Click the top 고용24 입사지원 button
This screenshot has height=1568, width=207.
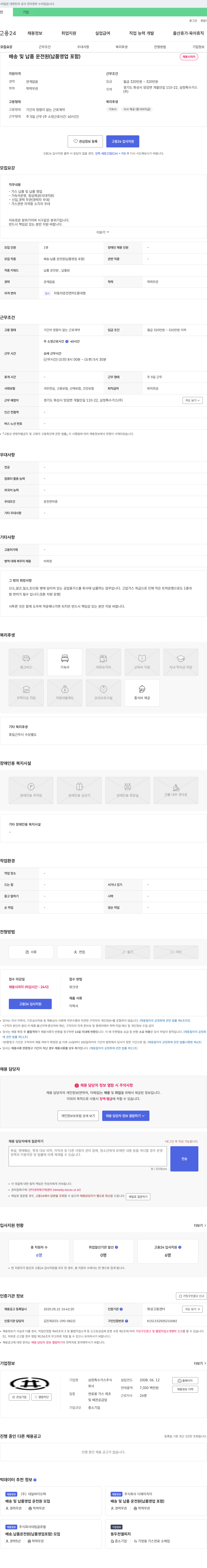coord(123,141)
